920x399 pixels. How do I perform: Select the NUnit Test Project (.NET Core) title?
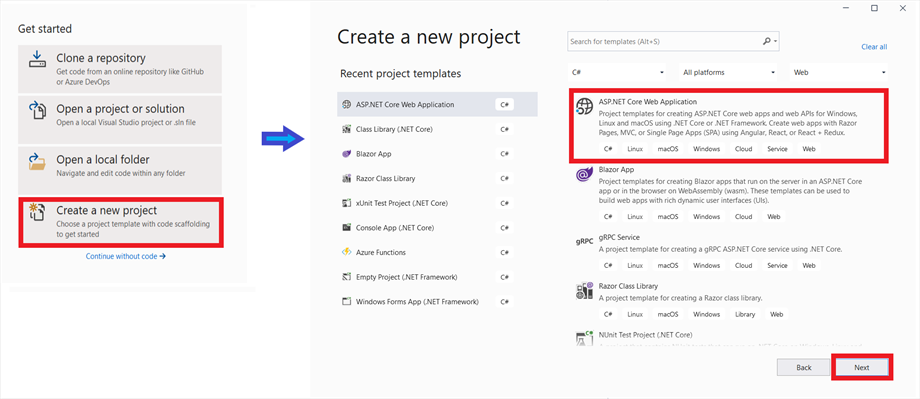645,334
